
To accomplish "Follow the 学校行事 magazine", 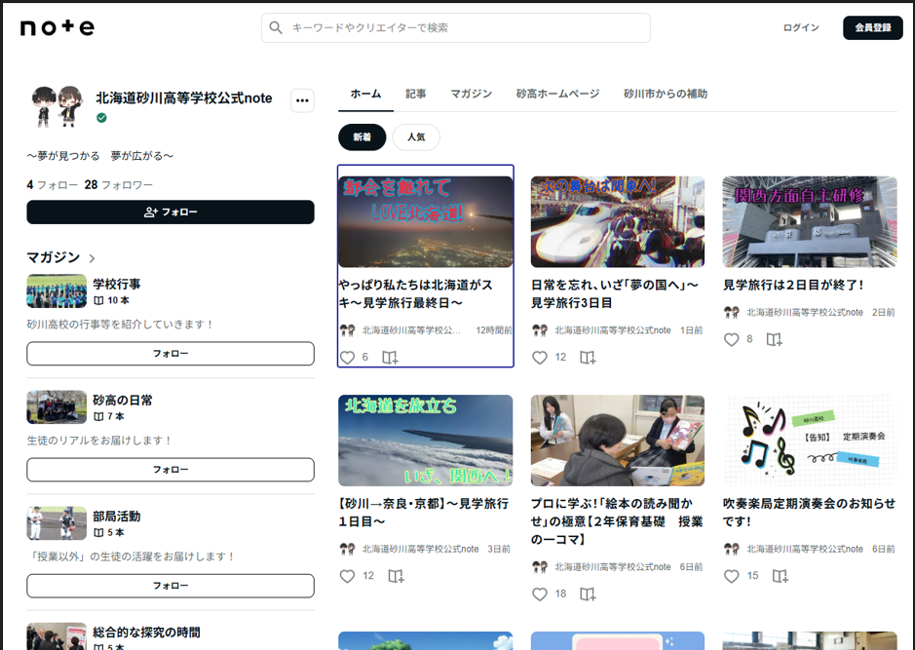I will (x=170, y=354).
